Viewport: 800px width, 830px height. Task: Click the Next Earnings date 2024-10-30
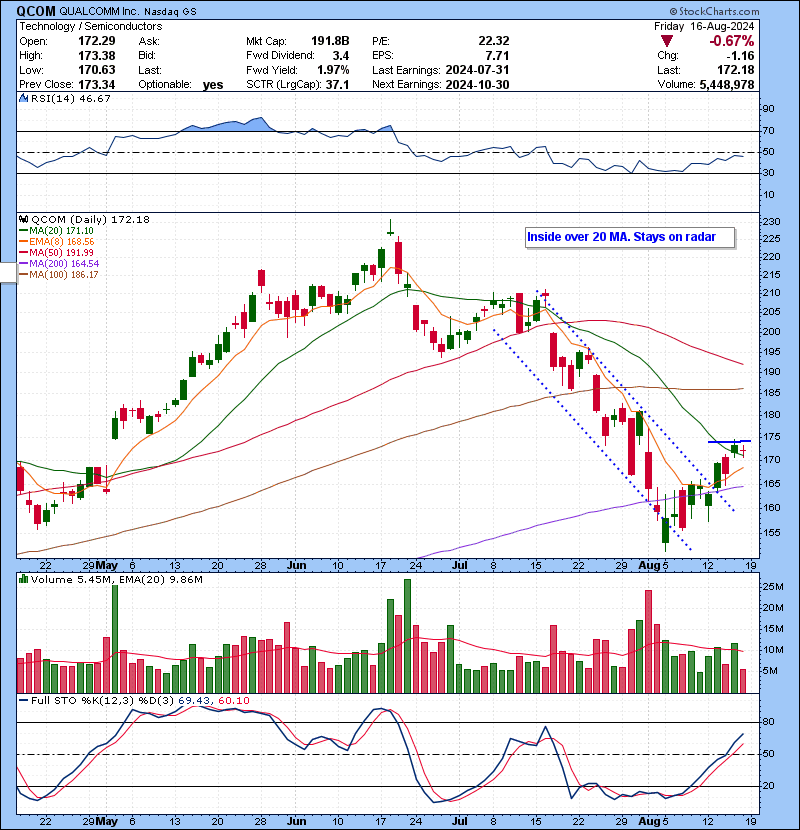pos(477,84)
